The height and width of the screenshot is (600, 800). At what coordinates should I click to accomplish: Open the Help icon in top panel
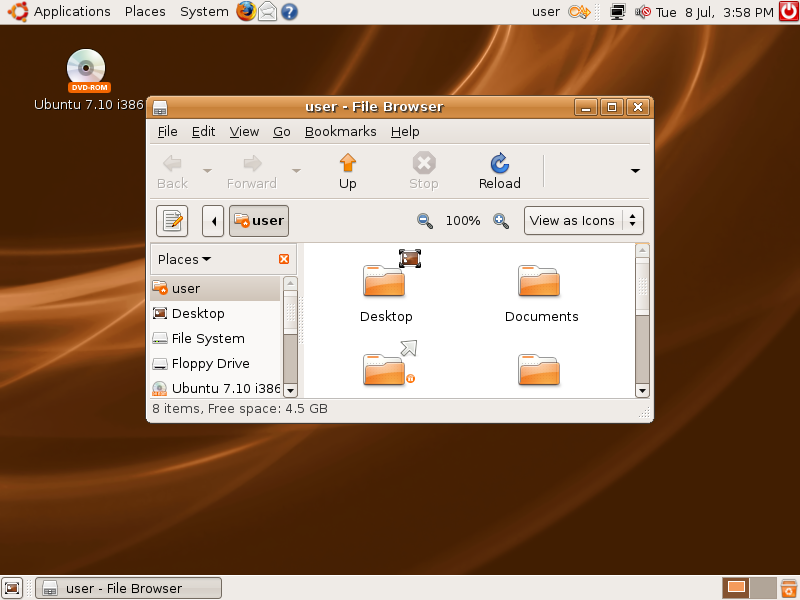289,12
